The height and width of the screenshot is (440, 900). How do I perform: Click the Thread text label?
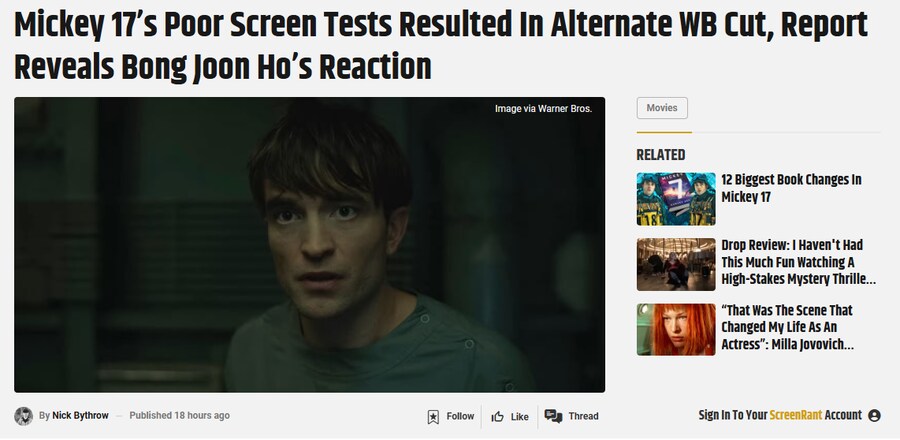(583, 416)
